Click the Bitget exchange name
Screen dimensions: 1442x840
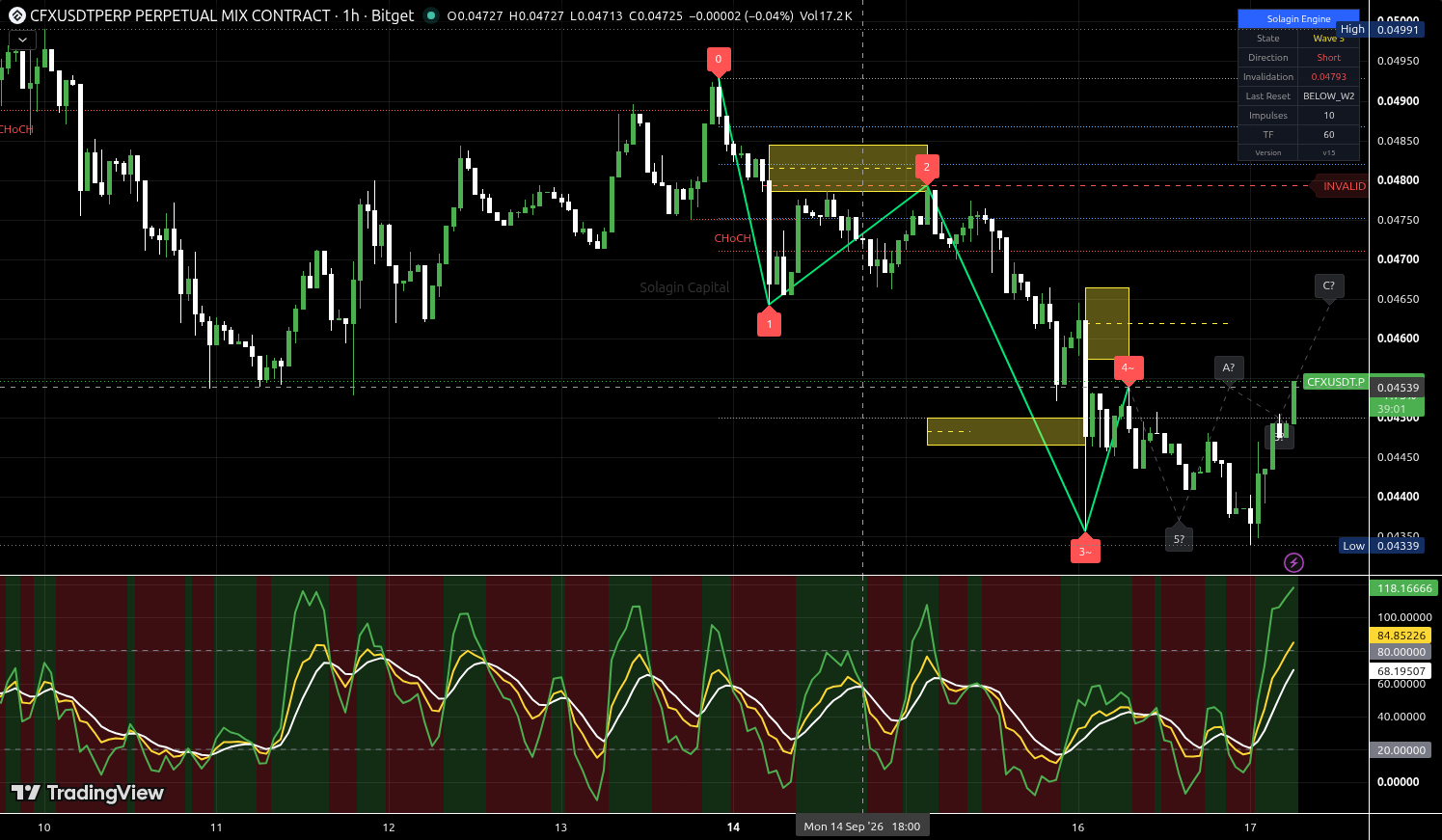tap(393, 15)
